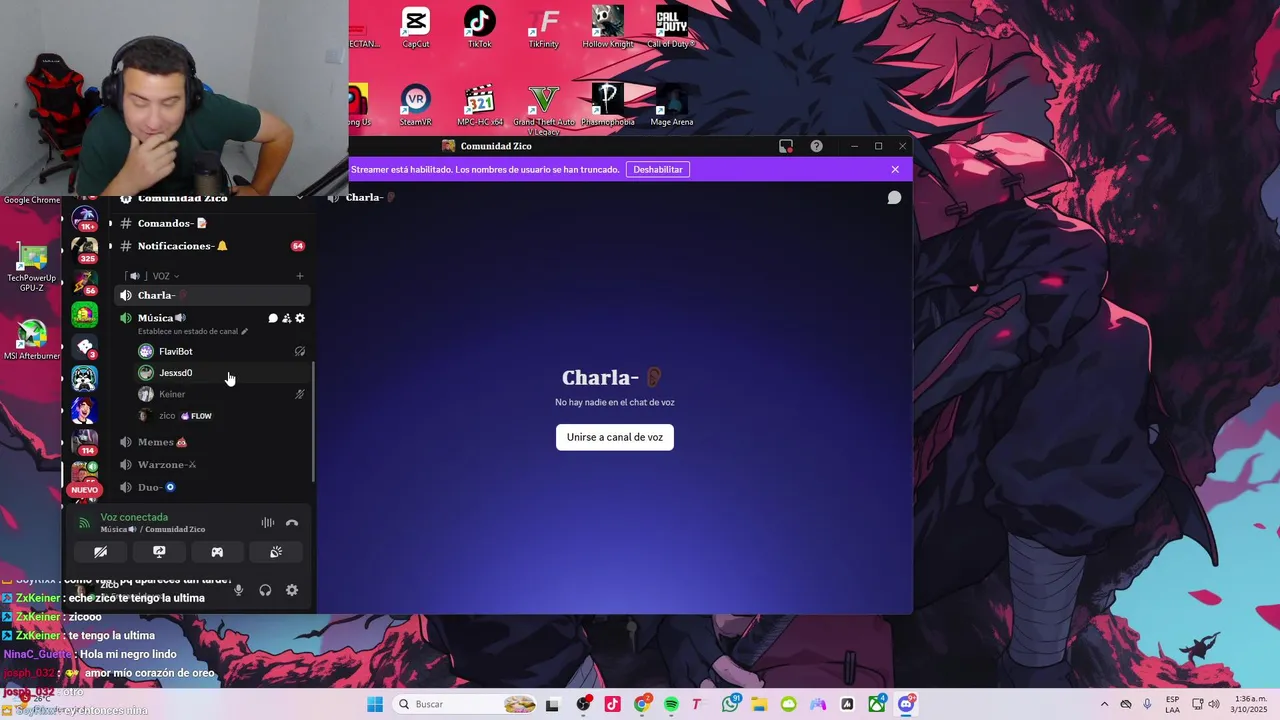Click the taskbar Buscar search box

pos(466,704)
